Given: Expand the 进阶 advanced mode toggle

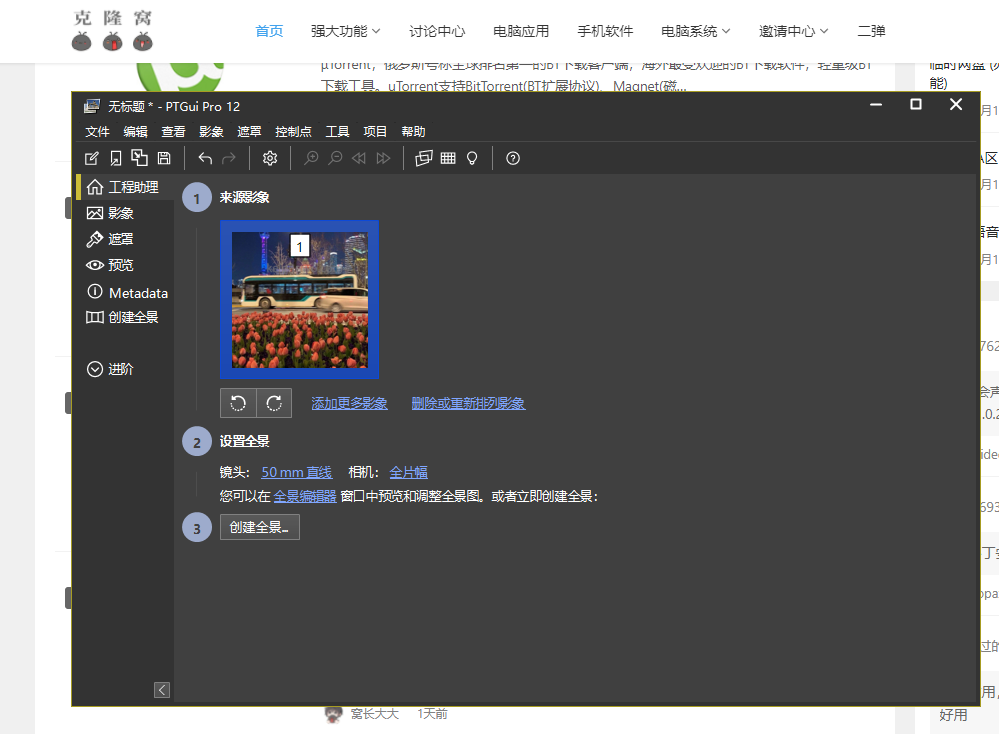Looking at the screenshot, I should coord(110,369).
